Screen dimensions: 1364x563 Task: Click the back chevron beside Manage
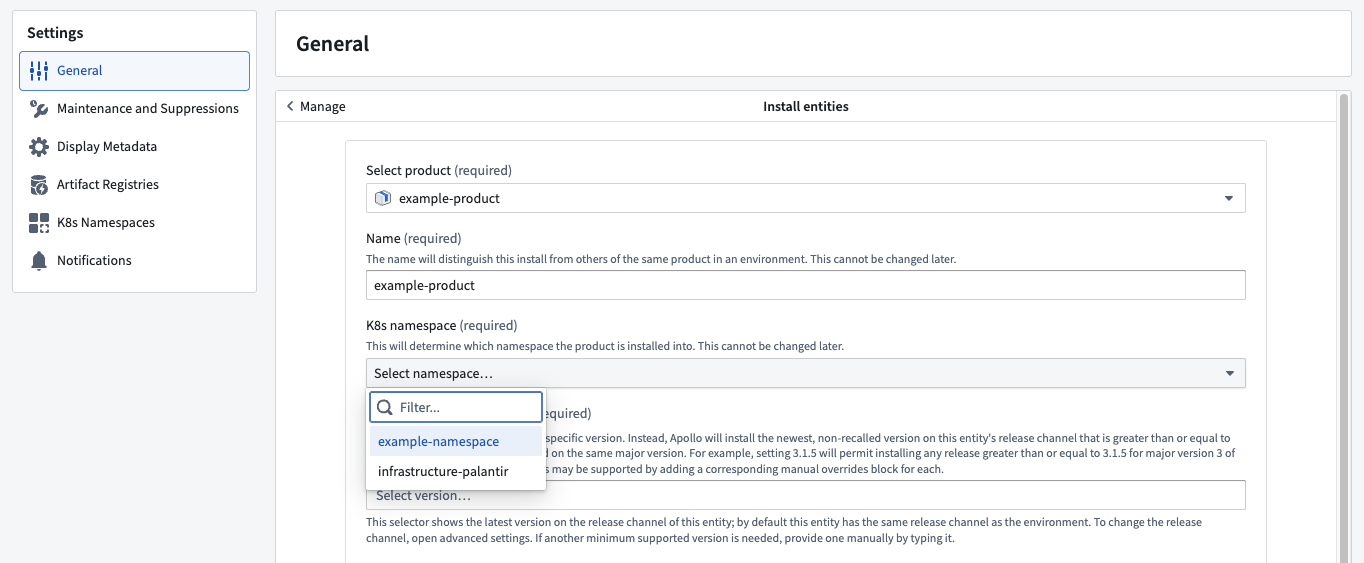(290, 106)
